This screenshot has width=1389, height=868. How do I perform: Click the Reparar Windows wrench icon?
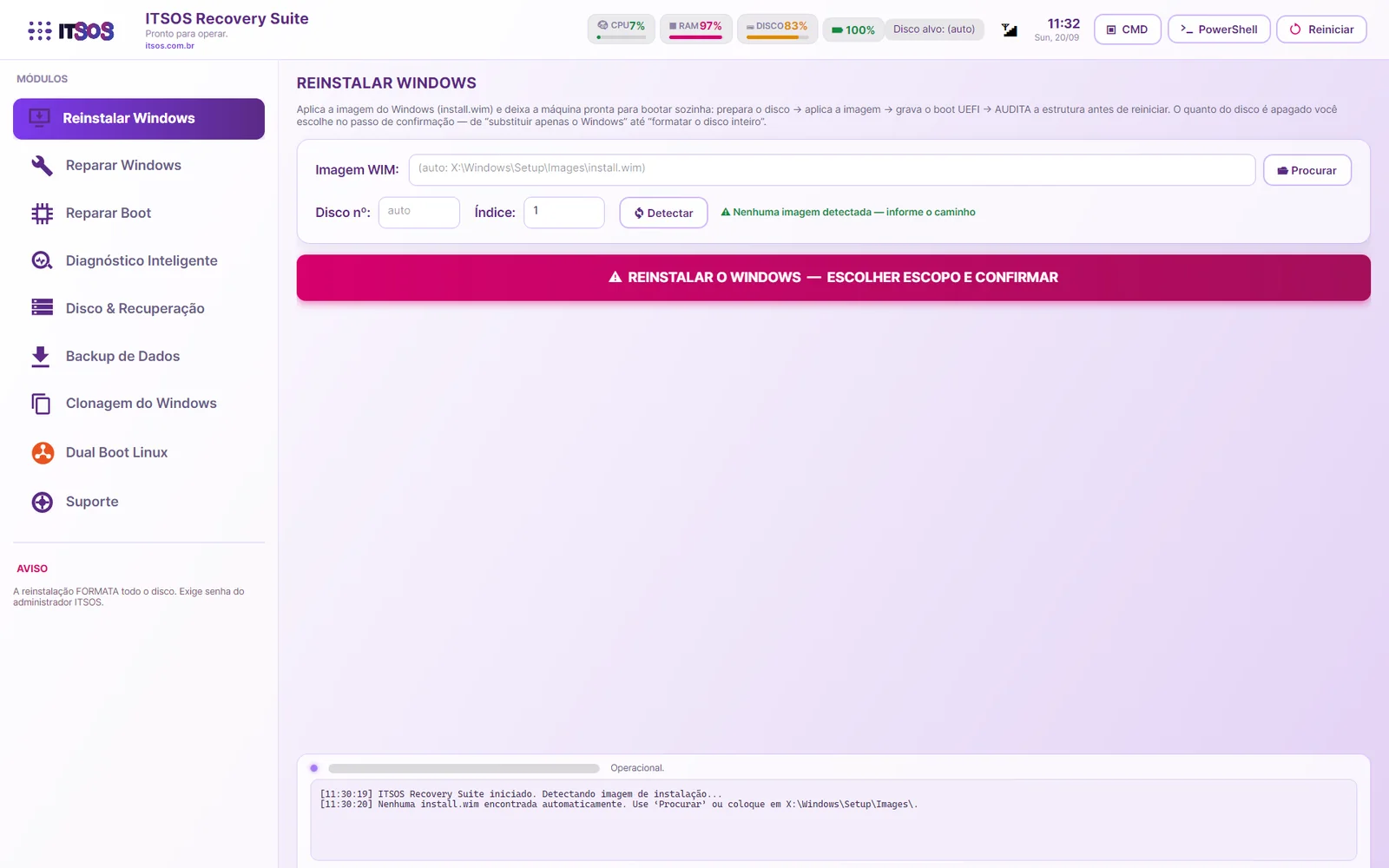(42, 165)
